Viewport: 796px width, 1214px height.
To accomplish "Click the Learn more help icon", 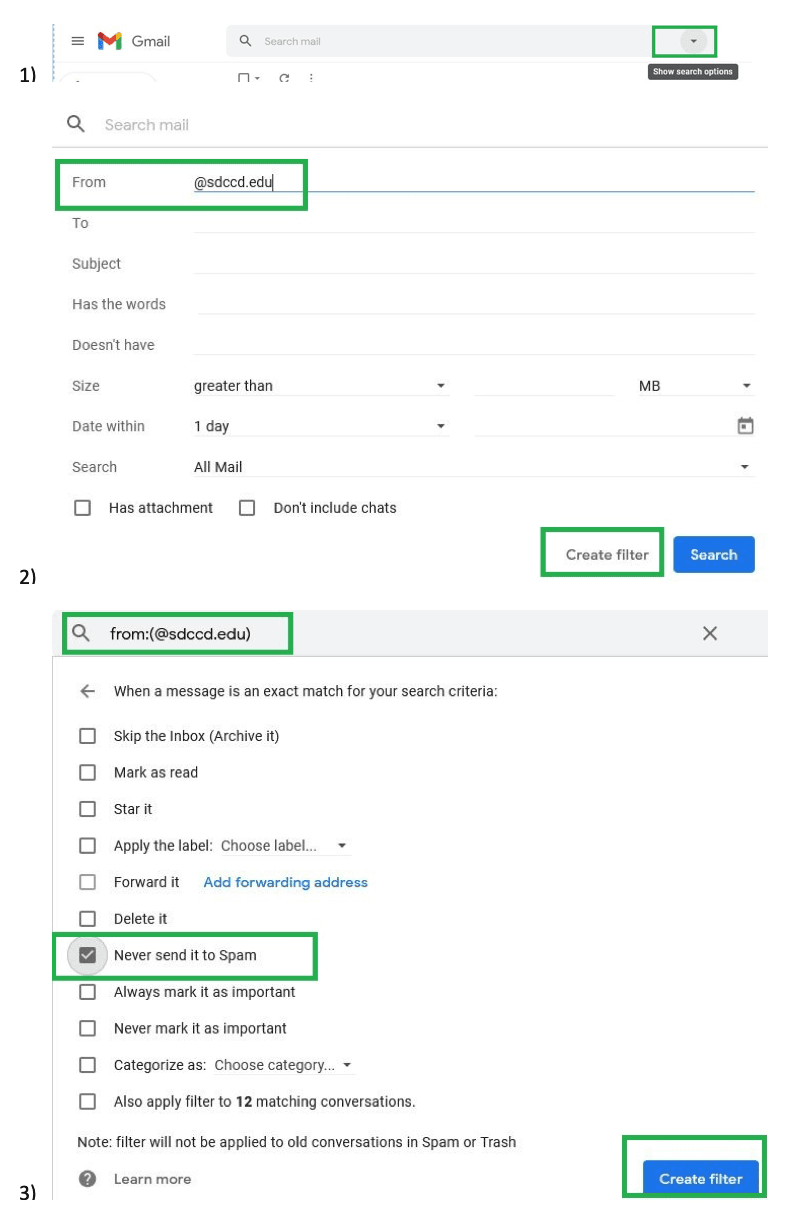I will (x=88, y=1179).
